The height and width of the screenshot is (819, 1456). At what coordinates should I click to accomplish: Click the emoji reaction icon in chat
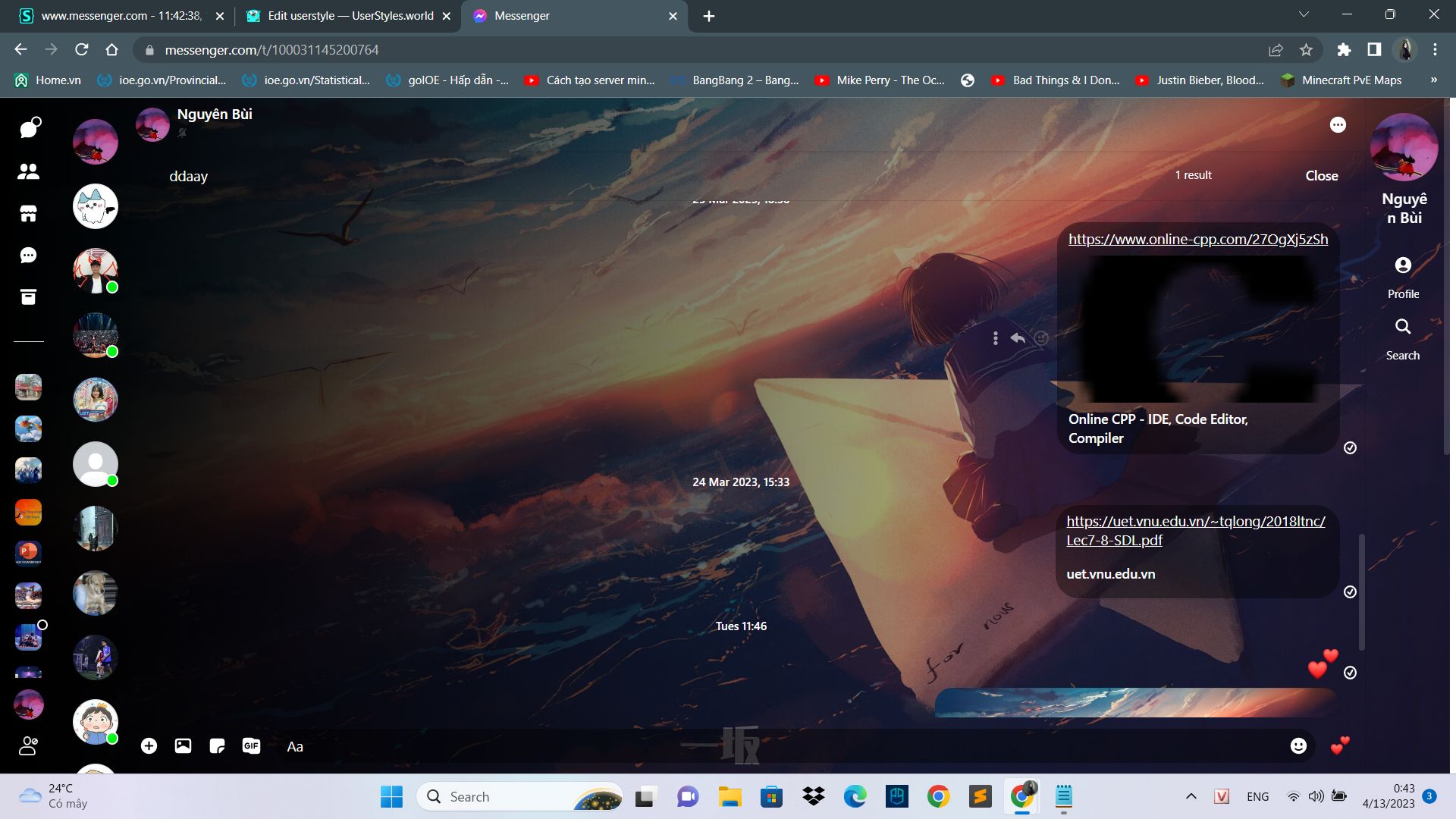[x=1041, y=338]
